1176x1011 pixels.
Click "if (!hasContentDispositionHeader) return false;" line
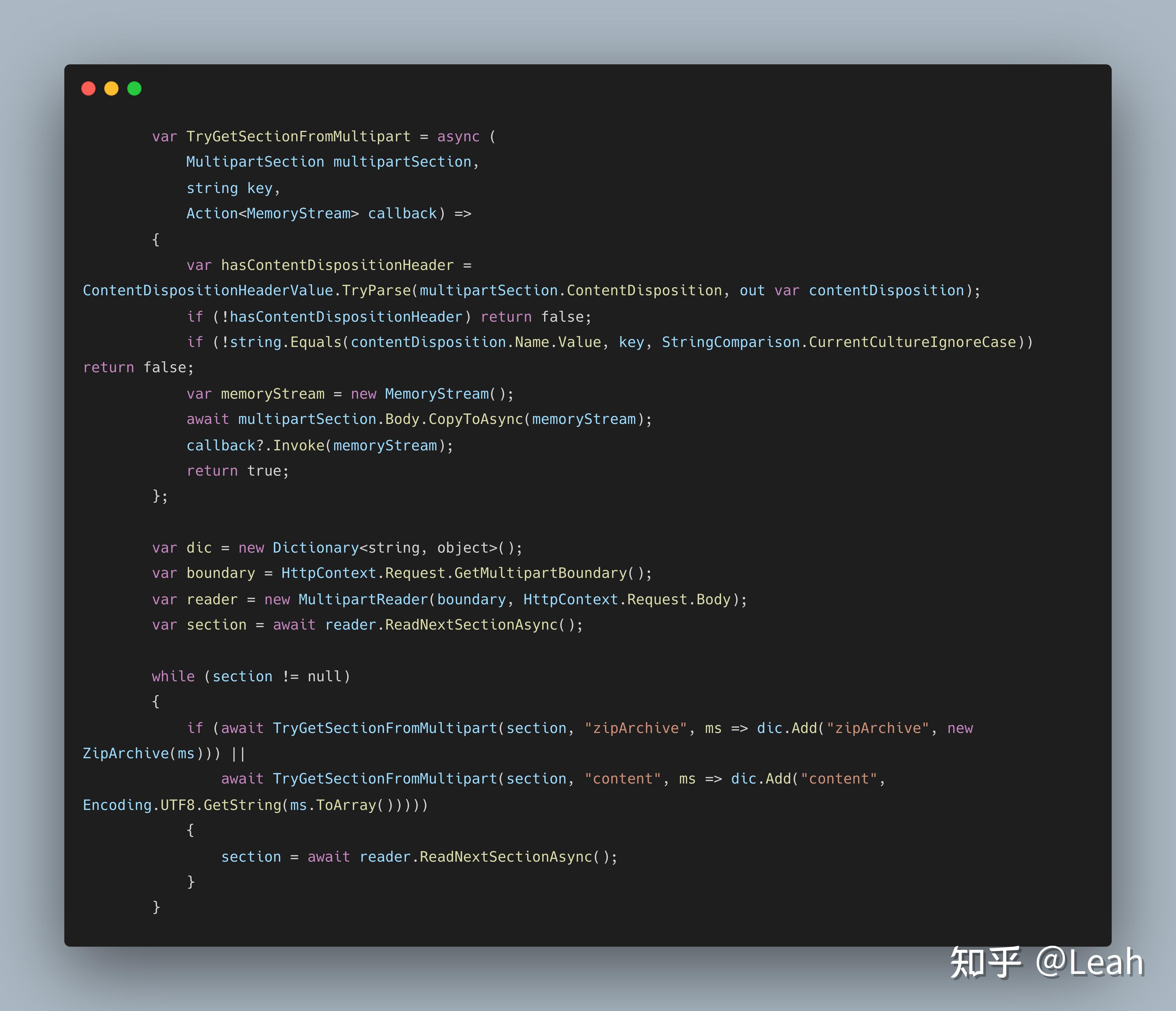tap(389, 317)
